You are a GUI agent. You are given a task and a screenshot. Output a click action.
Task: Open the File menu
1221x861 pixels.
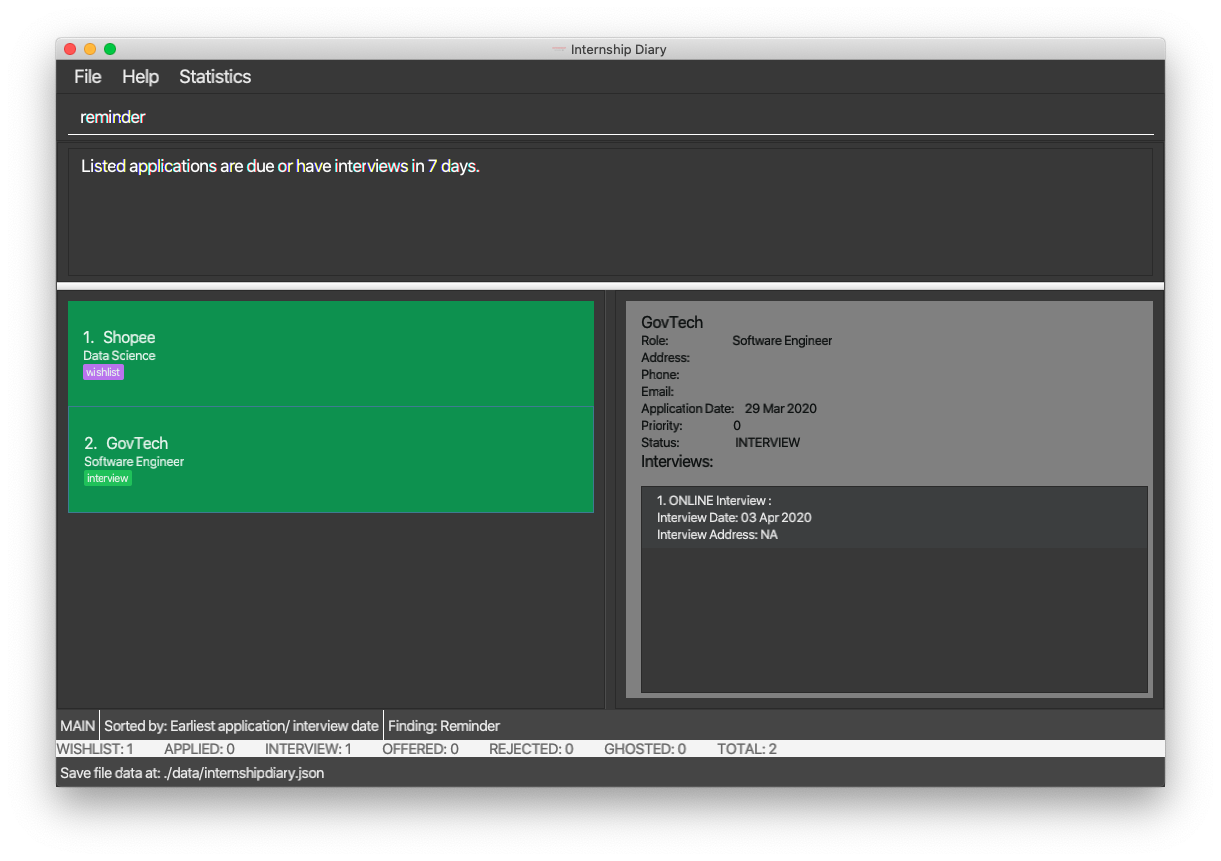tap(88, 77)
